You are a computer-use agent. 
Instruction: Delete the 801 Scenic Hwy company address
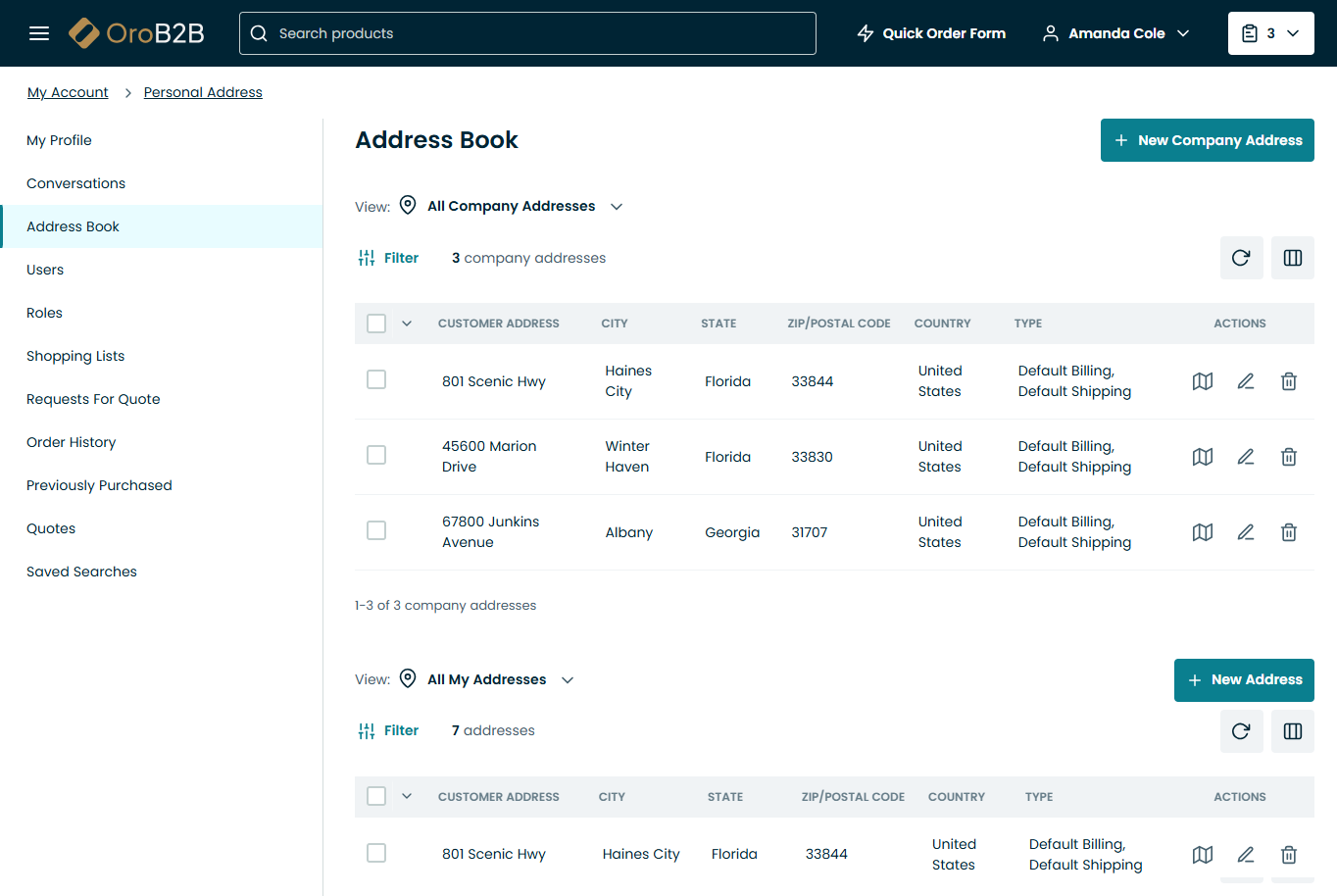1289,381
